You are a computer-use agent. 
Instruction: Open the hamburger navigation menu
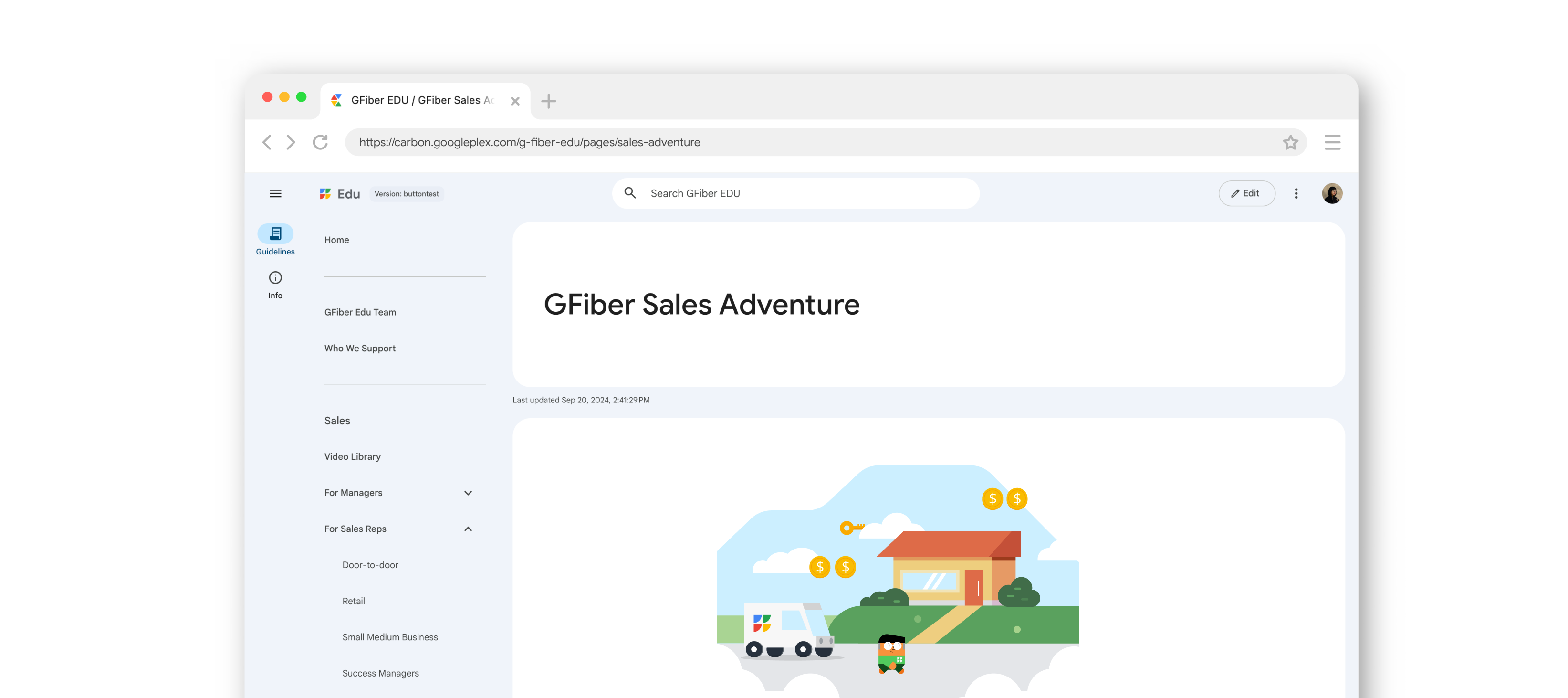[x=275, y=194]
